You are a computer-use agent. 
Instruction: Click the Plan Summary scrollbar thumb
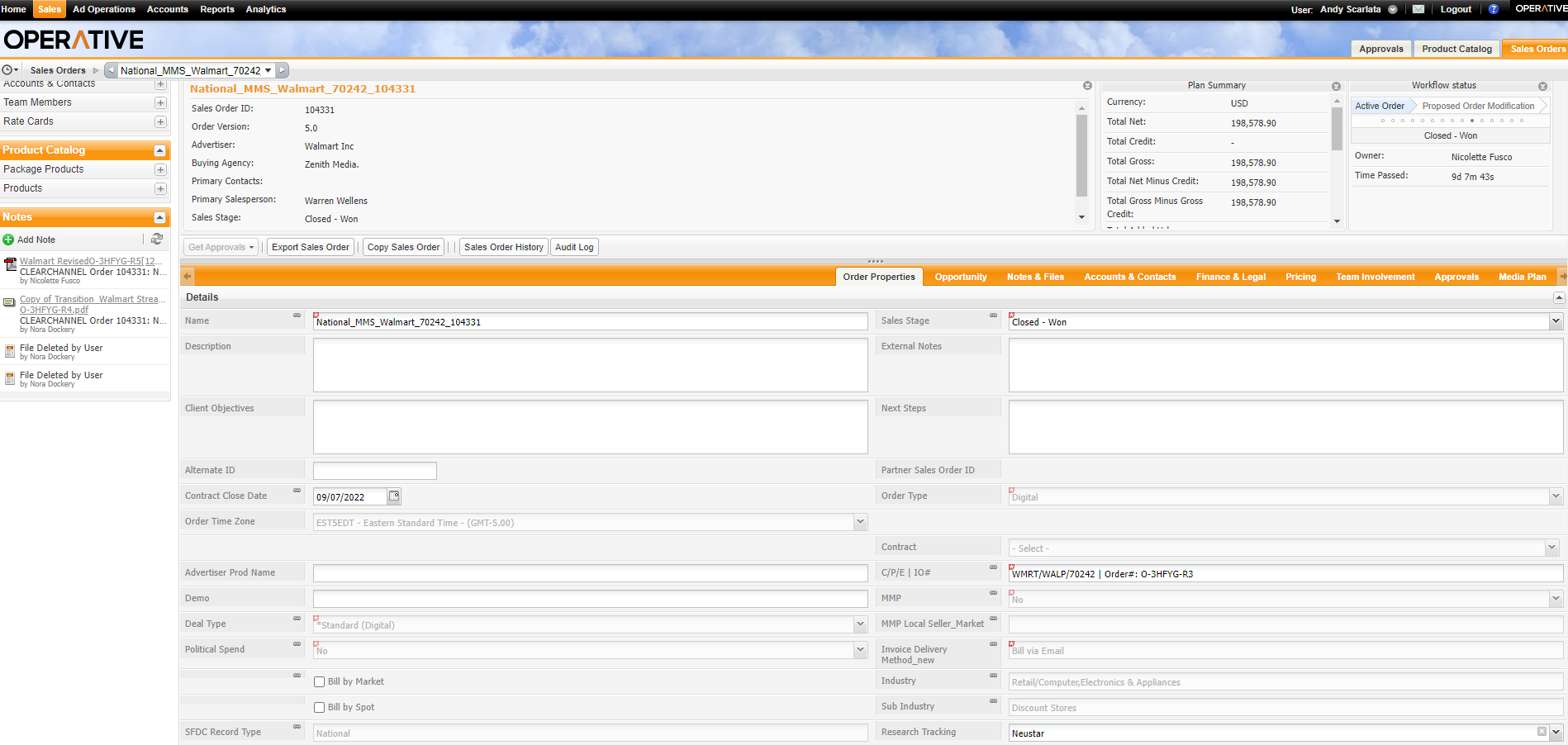(x=1337, y=129)
